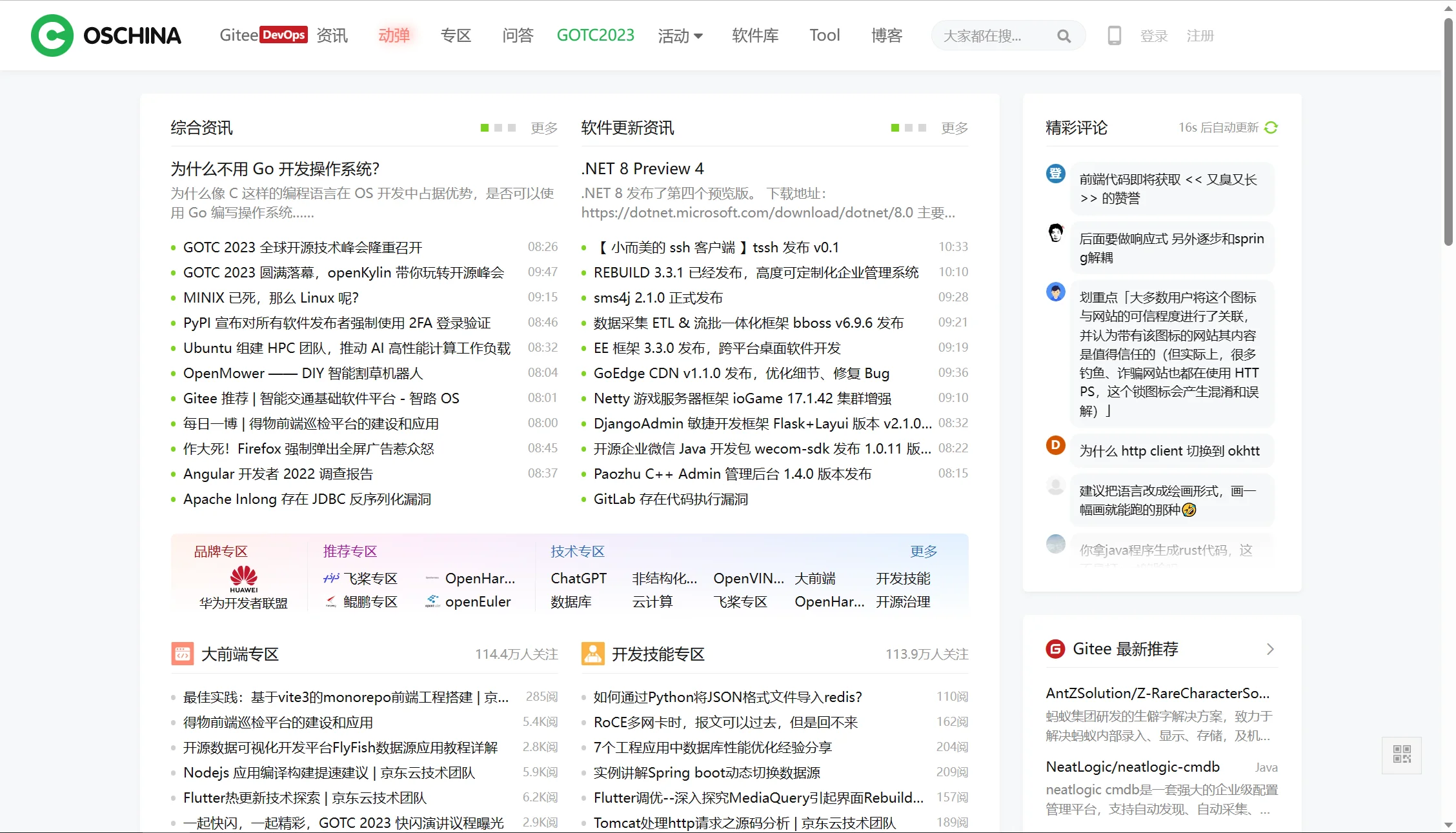This screenshot has width=1456, height=833.
Task: Click the grey avatar beside 建议把语言改成绘画形式
Action: pyautogui.click(x=1055, y=485)
